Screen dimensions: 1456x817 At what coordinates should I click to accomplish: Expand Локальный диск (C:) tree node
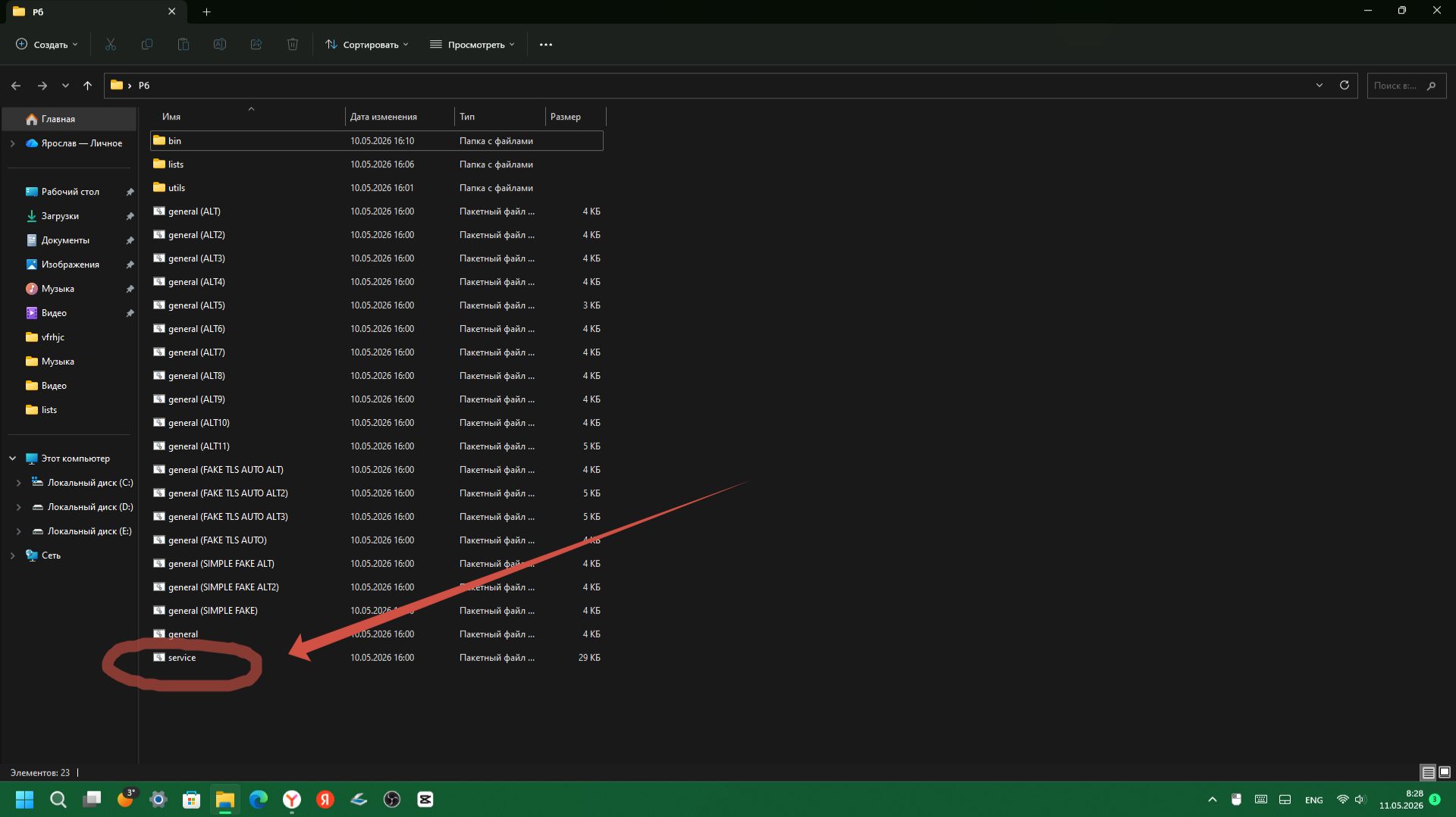pos(18,483)
